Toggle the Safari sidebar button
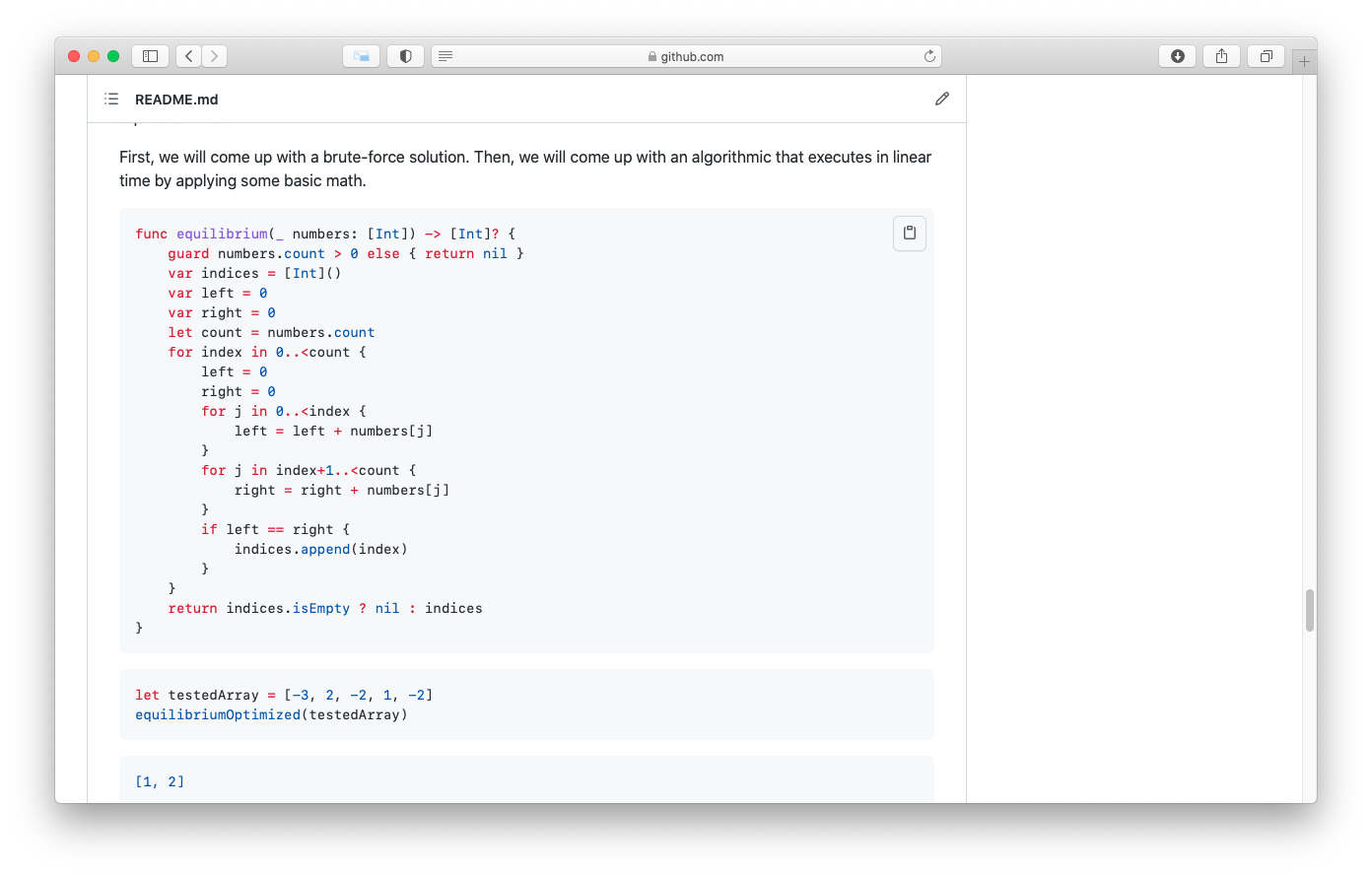Image resolution: width=1372 pixels, height=876 pixels. point(150,56)
